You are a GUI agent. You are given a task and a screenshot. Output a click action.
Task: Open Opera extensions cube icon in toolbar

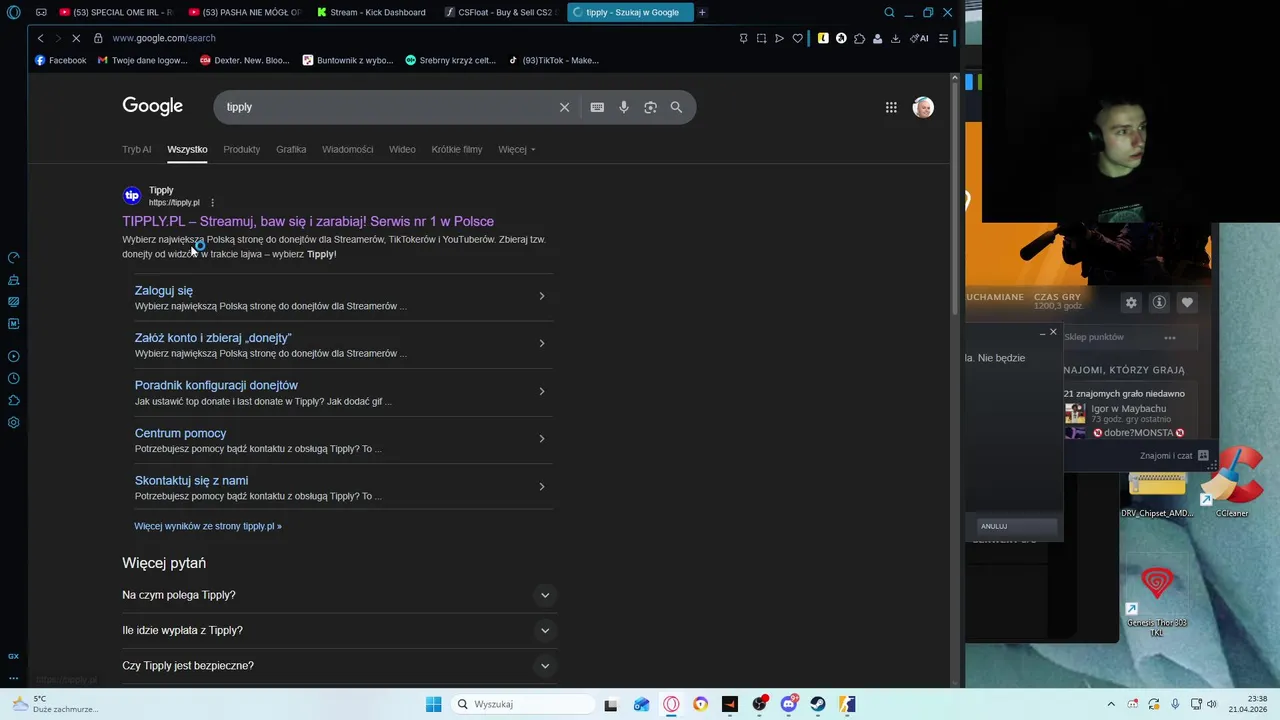click(x=859, y=38)
